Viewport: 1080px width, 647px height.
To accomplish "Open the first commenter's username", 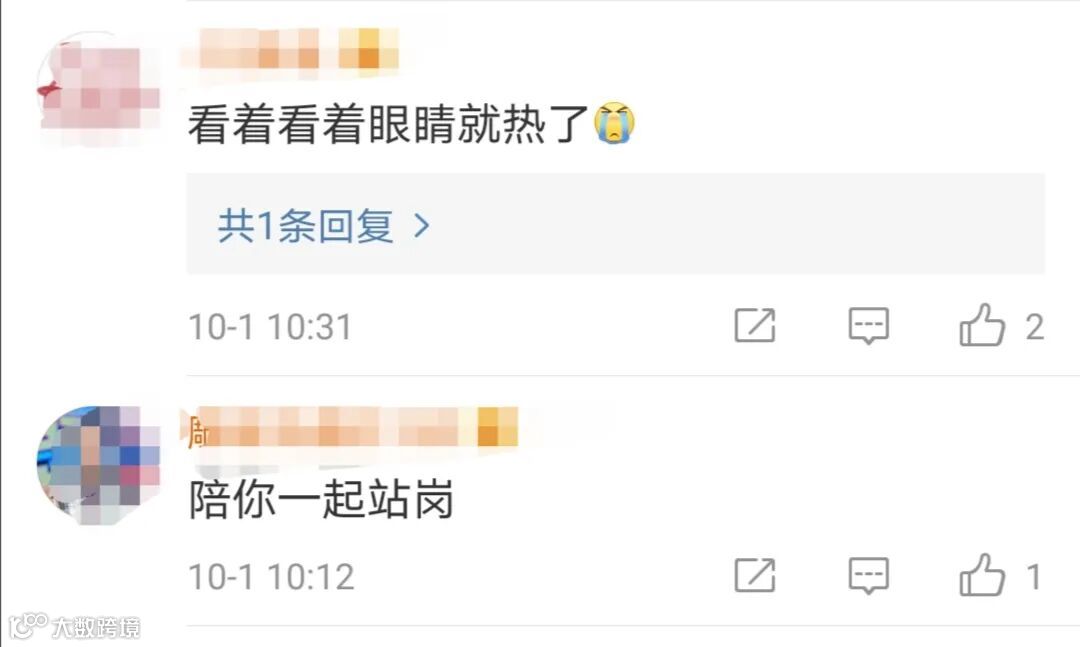I will click(290, 48).
